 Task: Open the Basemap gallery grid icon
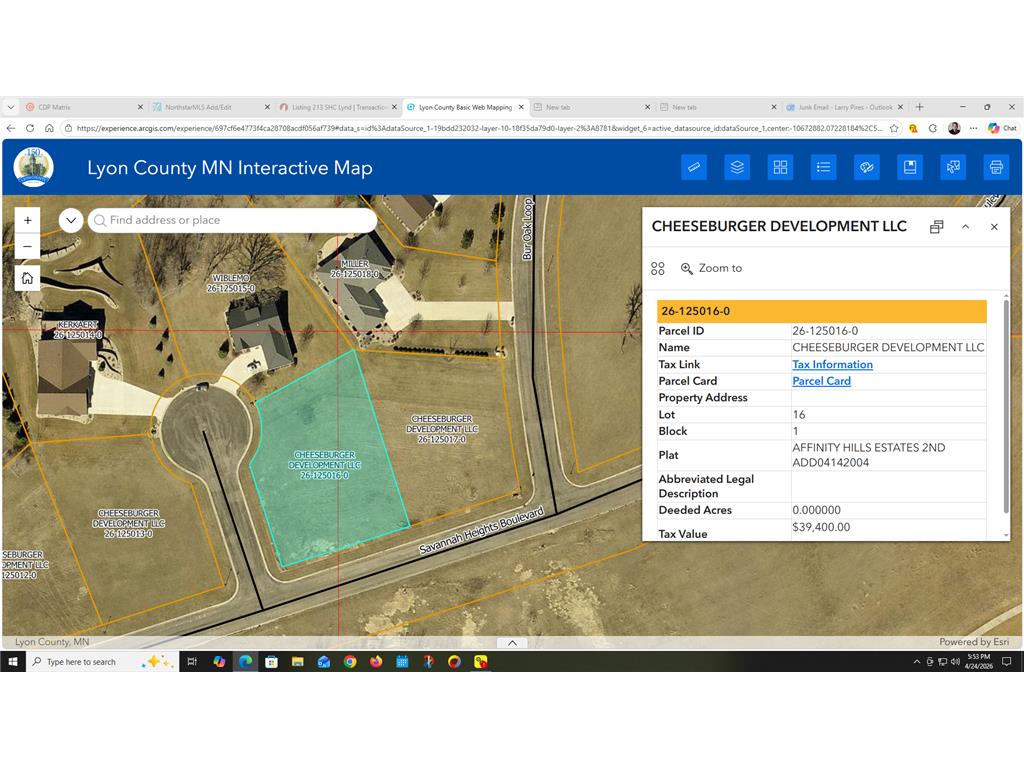click(x=780, y=167)
